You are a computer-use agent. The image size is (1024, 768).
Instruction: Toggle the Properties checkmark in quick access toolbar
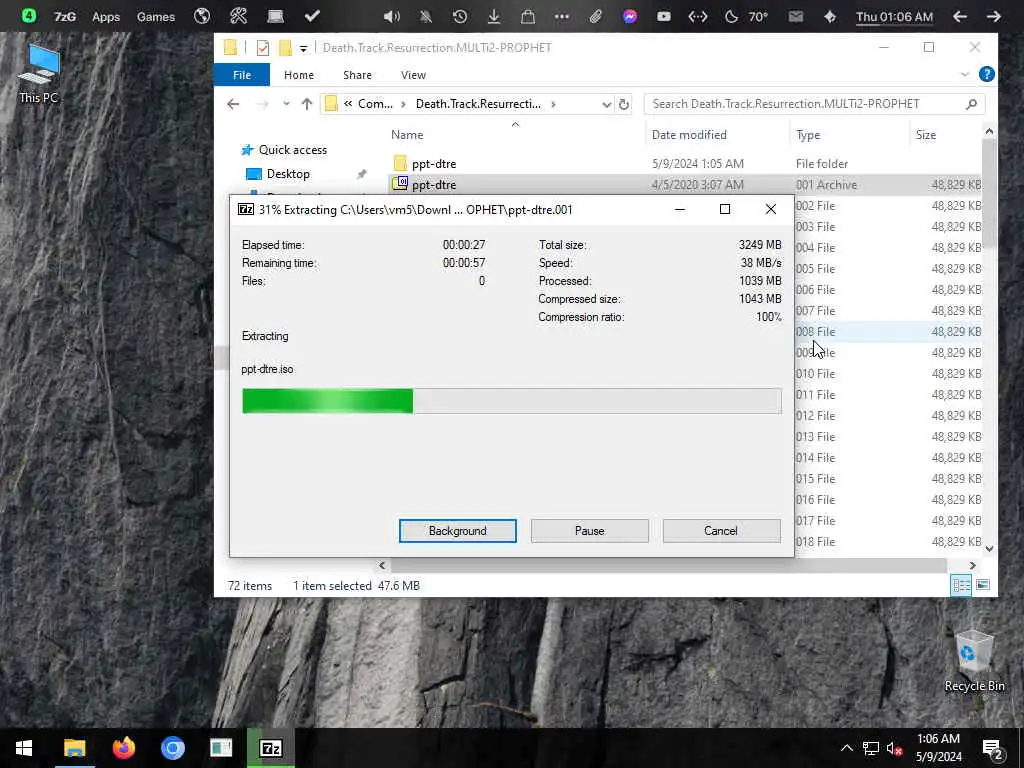[x=263, y=48]
